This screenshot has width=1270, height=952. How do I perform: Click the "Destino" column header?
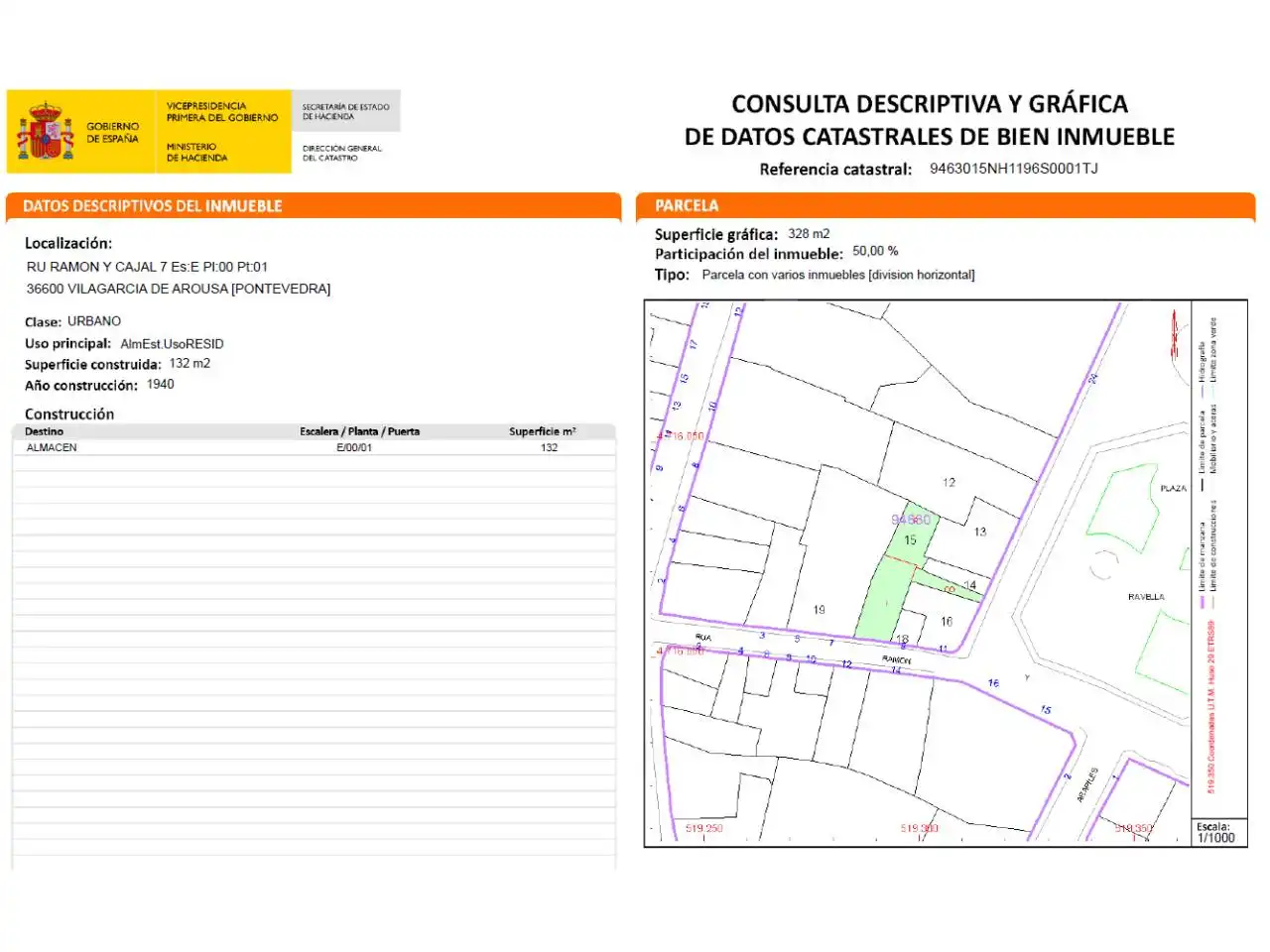coord(44,431)
